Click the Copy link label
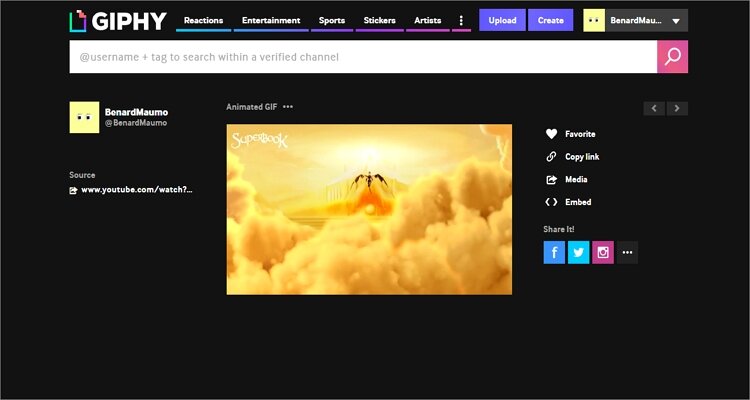 pos(582,156)
